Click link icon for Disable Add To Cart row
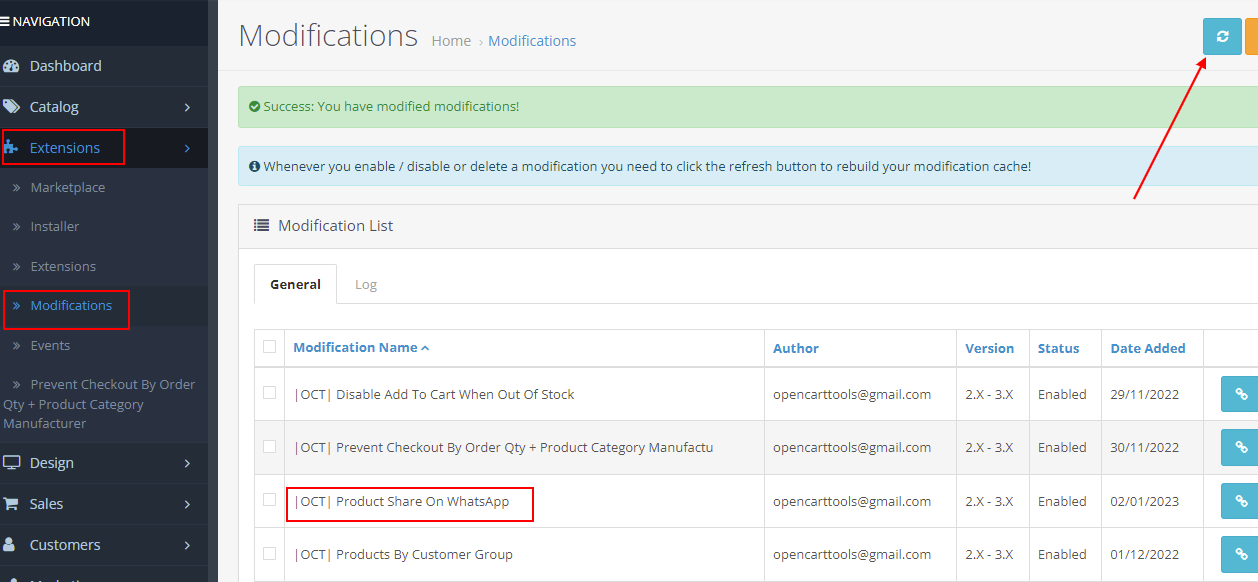The width and height of the screenshot is (1258, 582). pyautogui.click(x=1240, y=394)
